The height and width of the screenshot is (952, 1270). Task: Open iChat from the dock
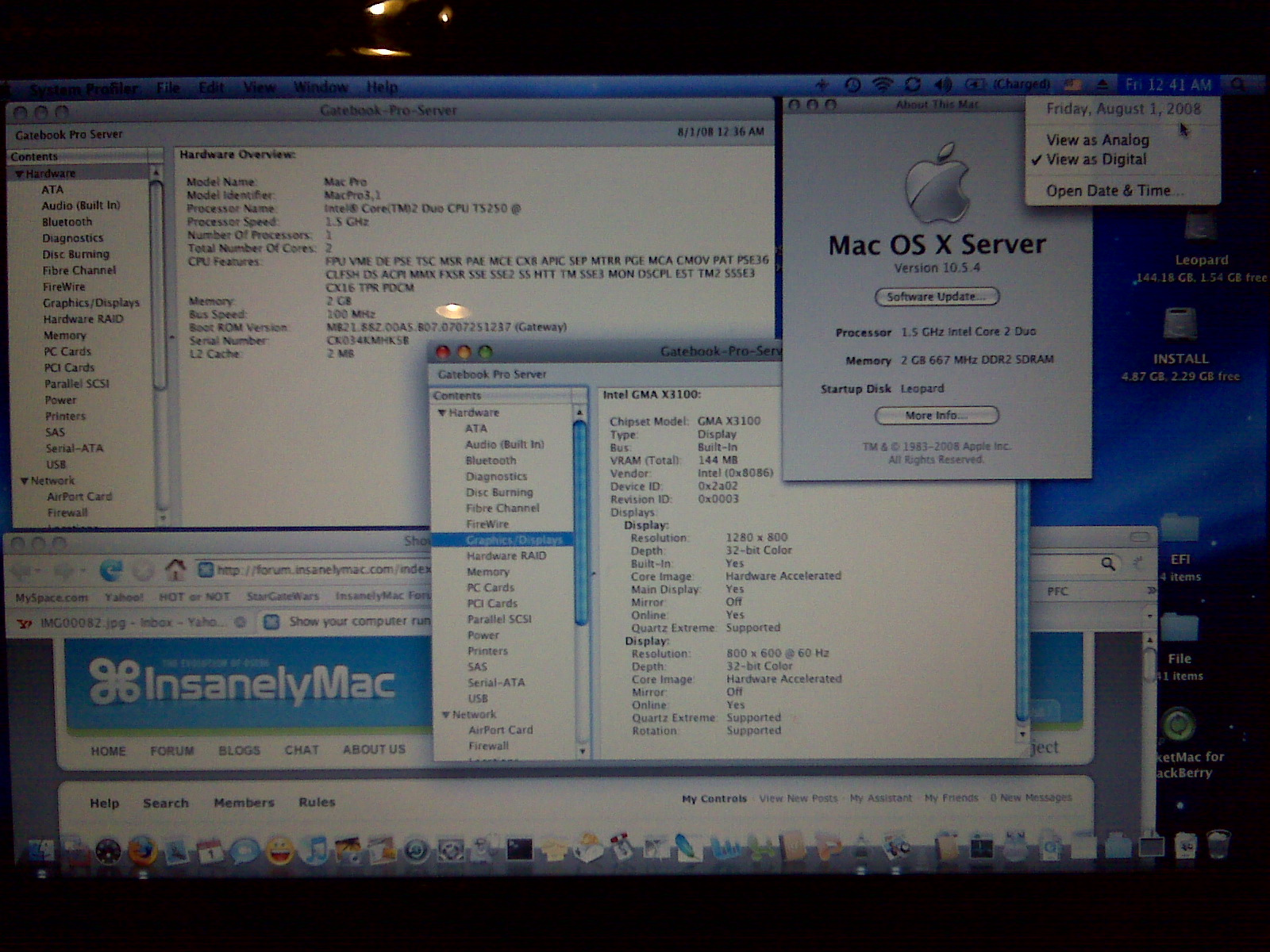pyautogui.click(x=244, y=851)
